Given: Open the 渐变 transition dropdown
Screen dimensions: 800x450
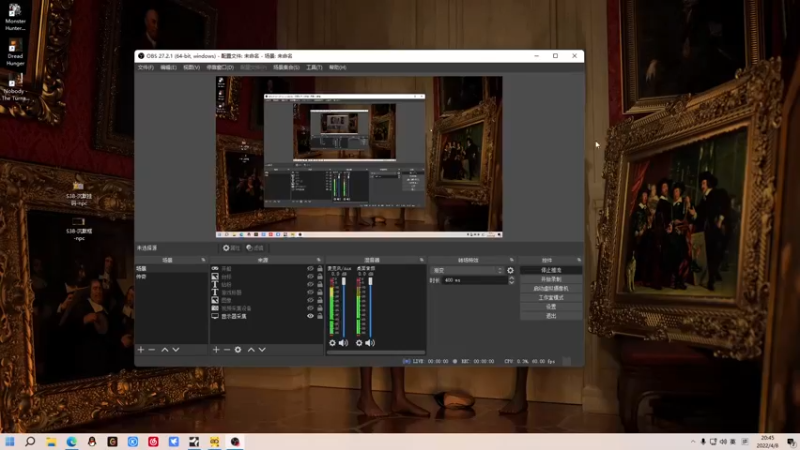Looking at the screenshot, I should click(x=468, y=270).
